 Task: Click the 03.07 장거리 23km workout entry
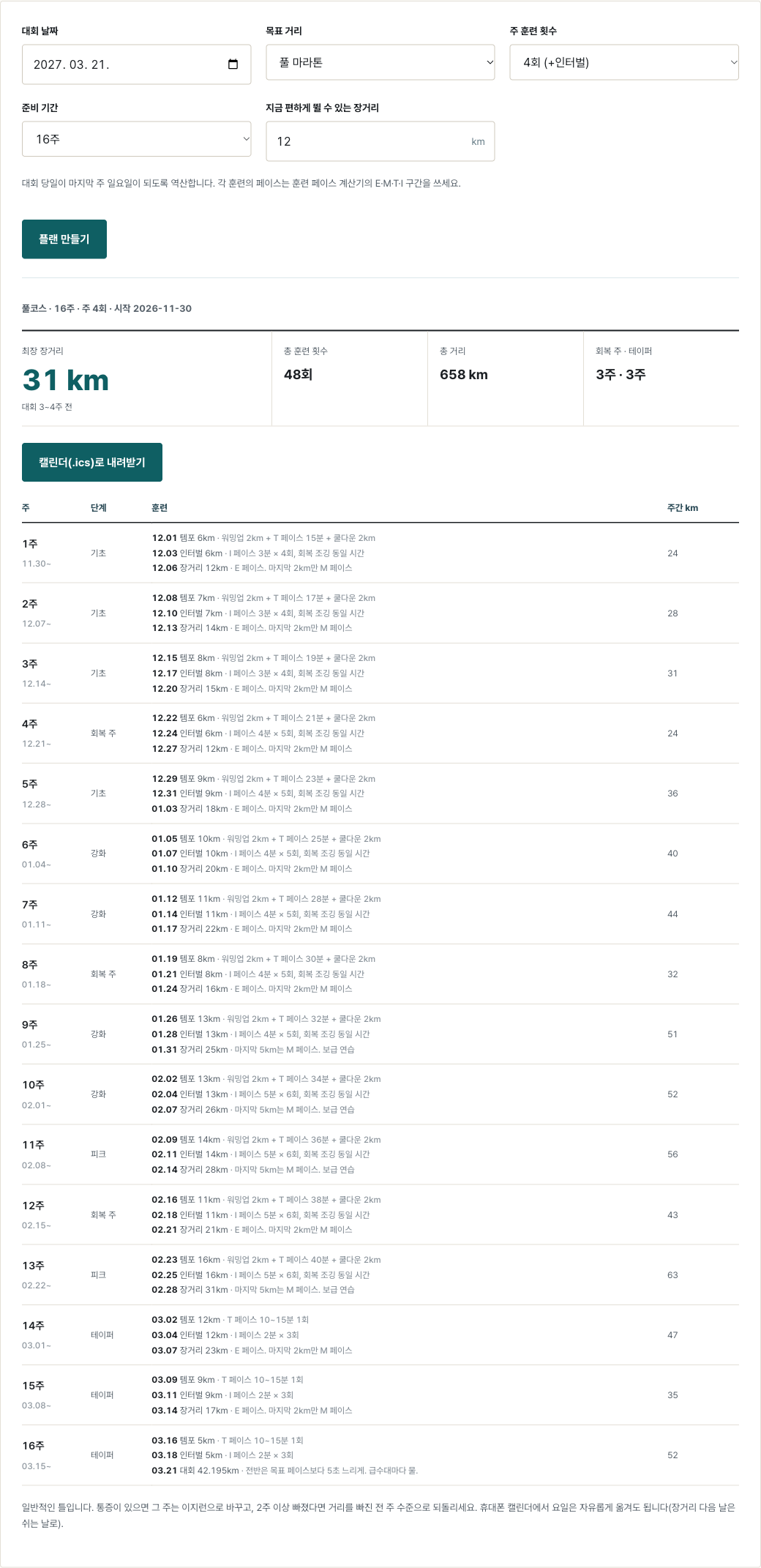252,1351
